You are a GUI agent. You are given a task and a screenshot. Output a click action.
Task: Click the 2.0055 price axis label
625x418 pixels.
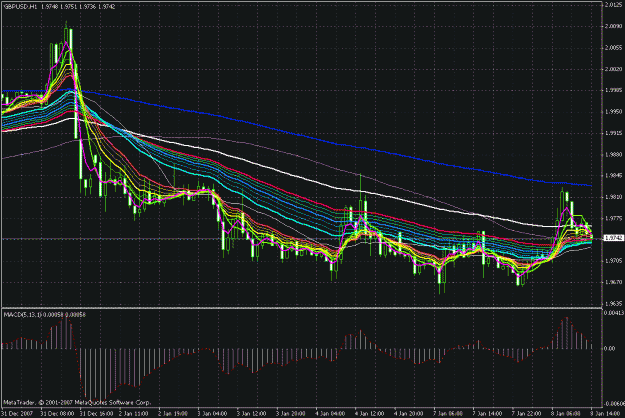coord(614,47)
